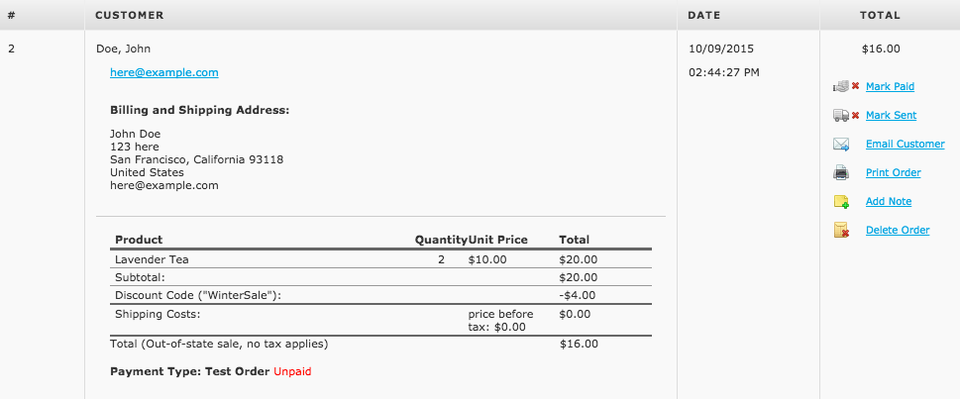Choose the Delete Order link
This screenshot has width=960, height=399.
(897, 231)
